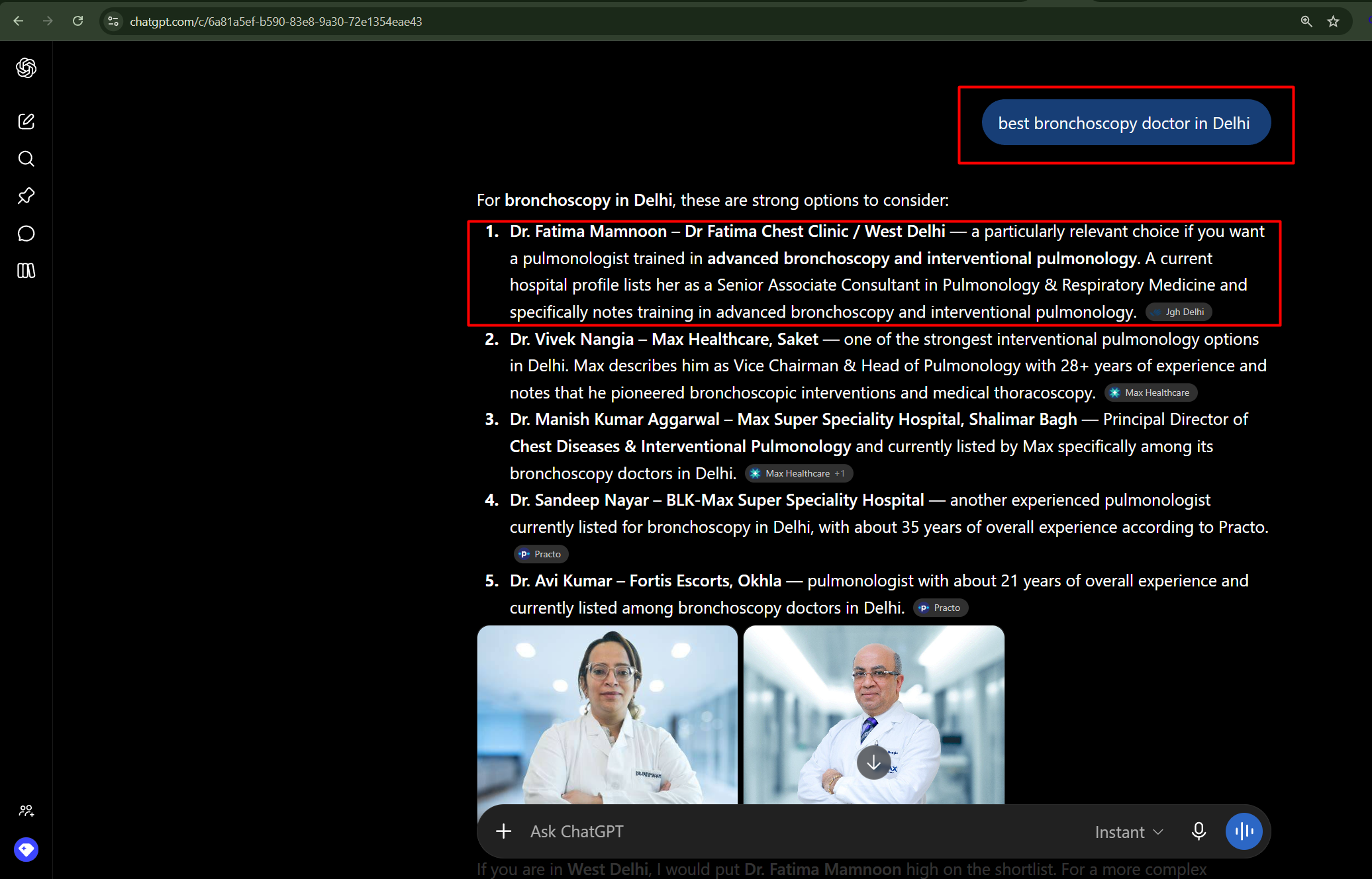
Task: Open the blue profile avatar icon
Action: 26,849
